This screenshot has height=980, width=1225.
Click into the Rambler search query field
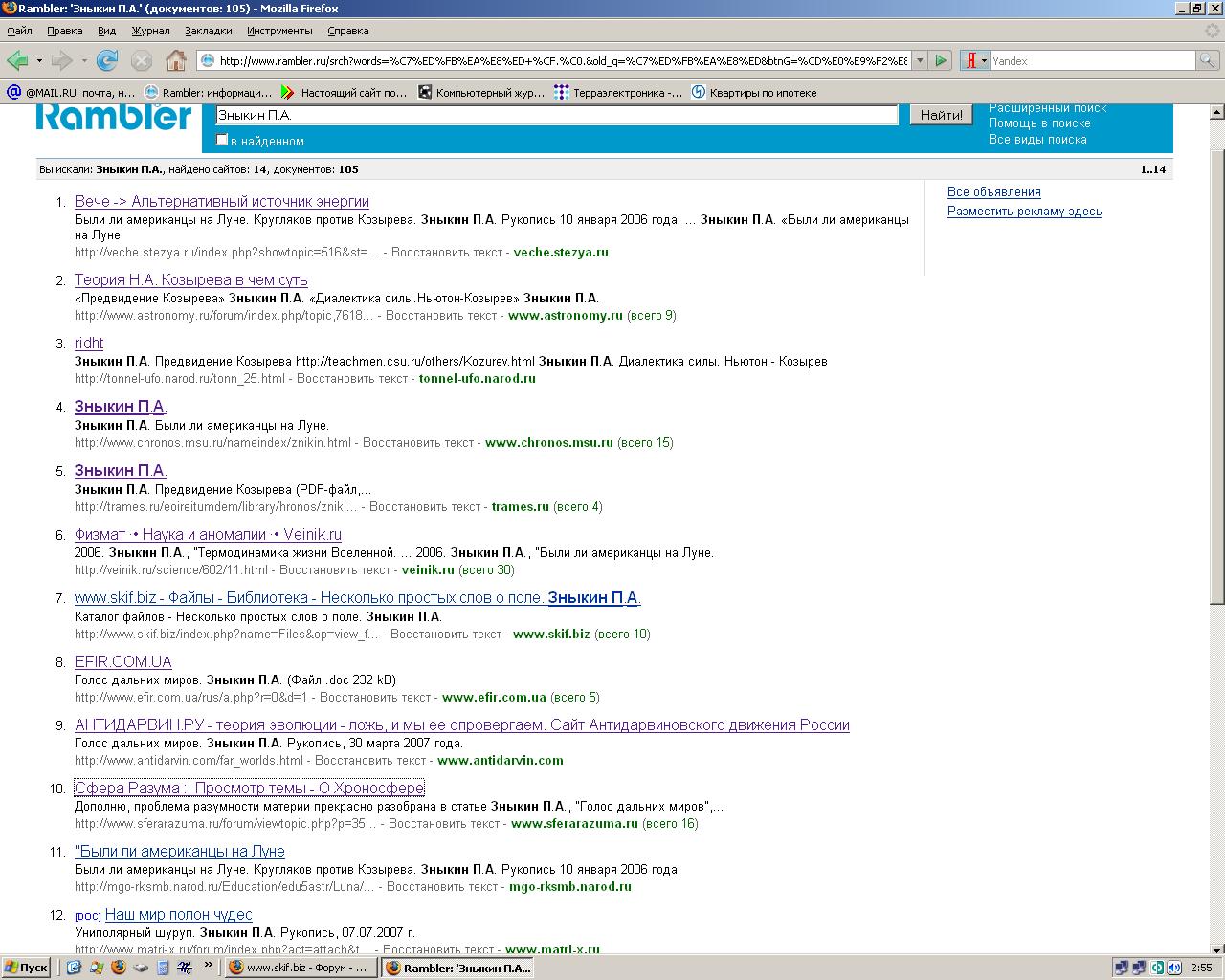(555, 115)
